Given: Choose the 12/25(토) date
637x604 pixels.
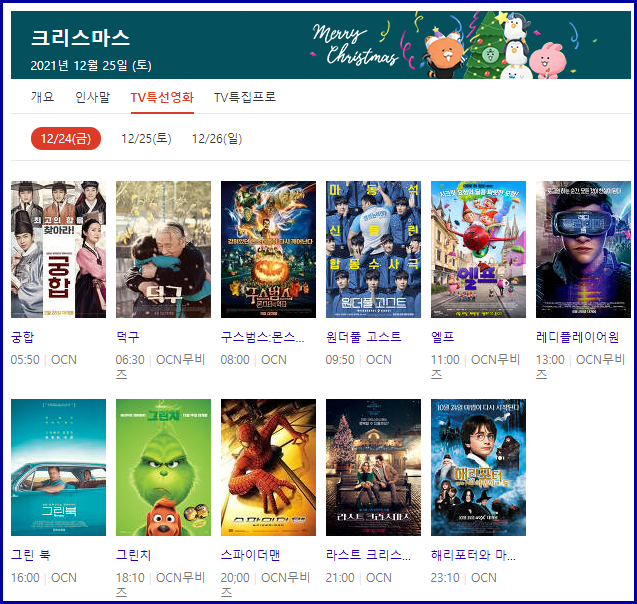Looking at the screenshot, I should tap(146, 139).
